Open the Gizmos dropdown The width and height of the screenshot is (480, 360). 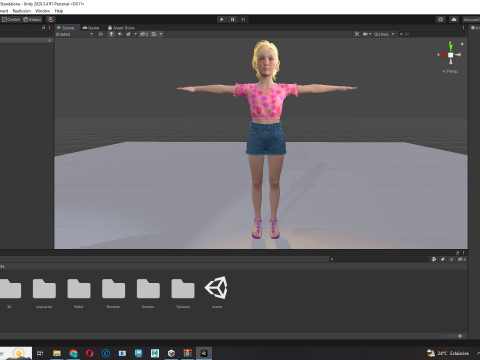click(x=384, y=34)
